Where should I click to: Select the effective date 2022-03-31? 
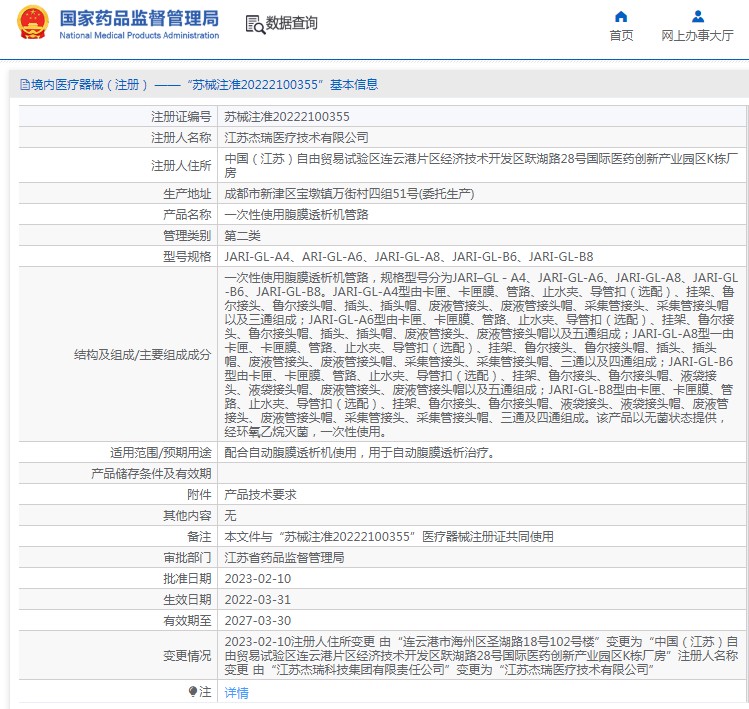[x=258, y=600]
